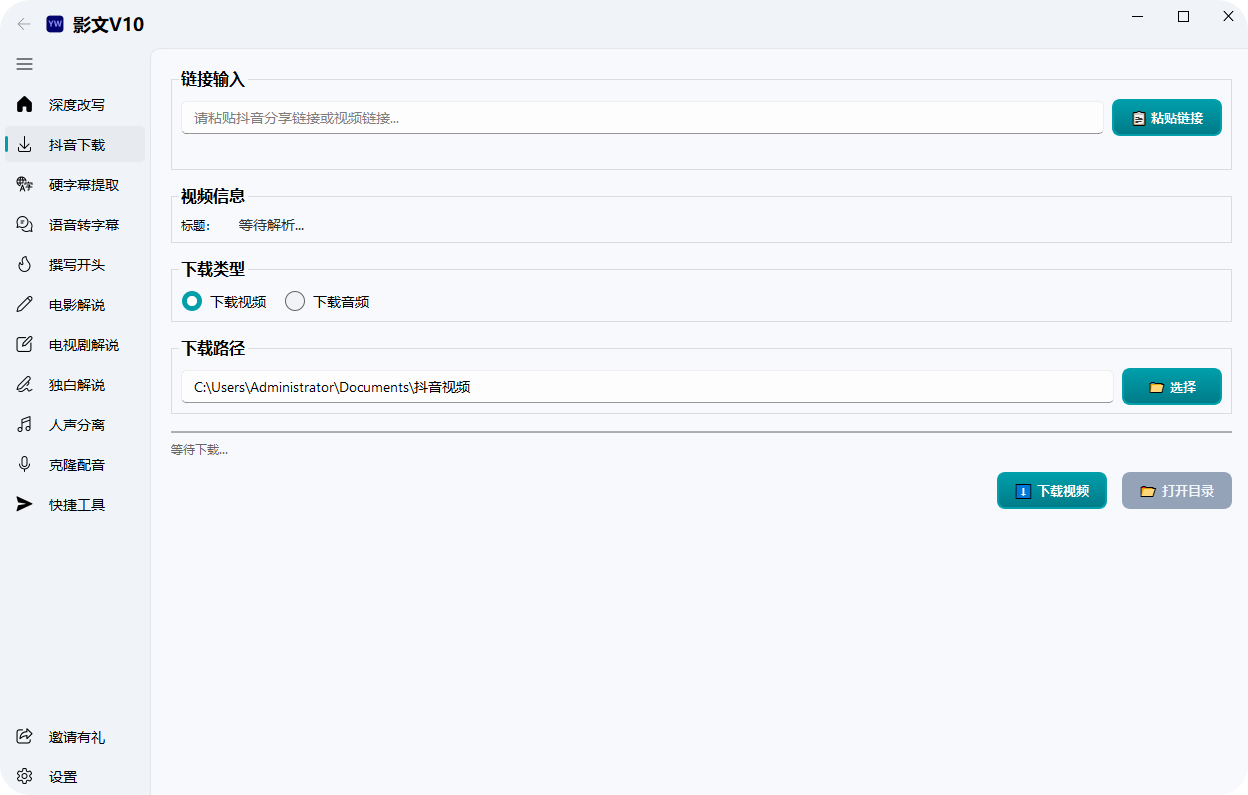Click the Douyin link input field
Image resolution: width=1248 pixels, height=795 pixels.
(x=641, y=118)
